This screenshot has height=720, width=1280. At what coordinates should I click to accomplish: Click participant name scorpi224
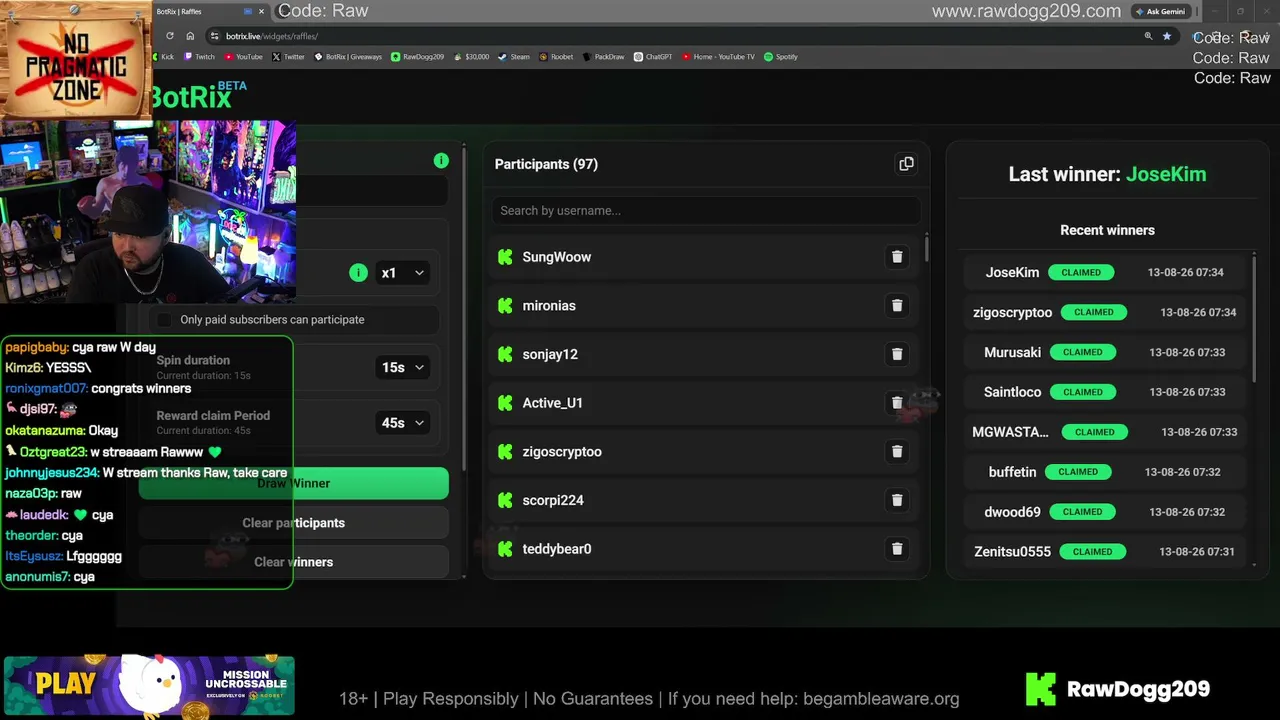pos(553,500)
